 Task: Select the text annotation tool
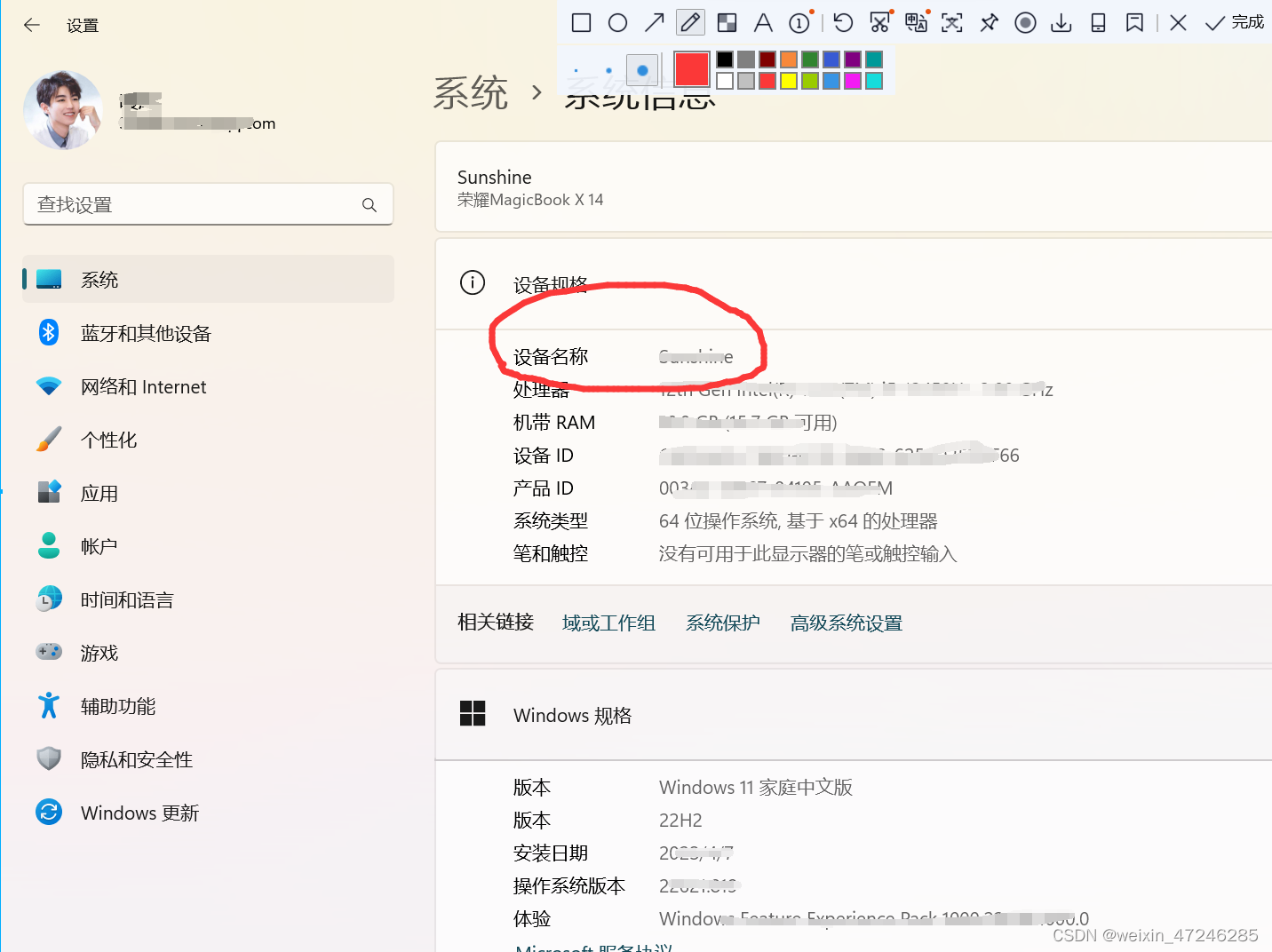coord(763,22)
